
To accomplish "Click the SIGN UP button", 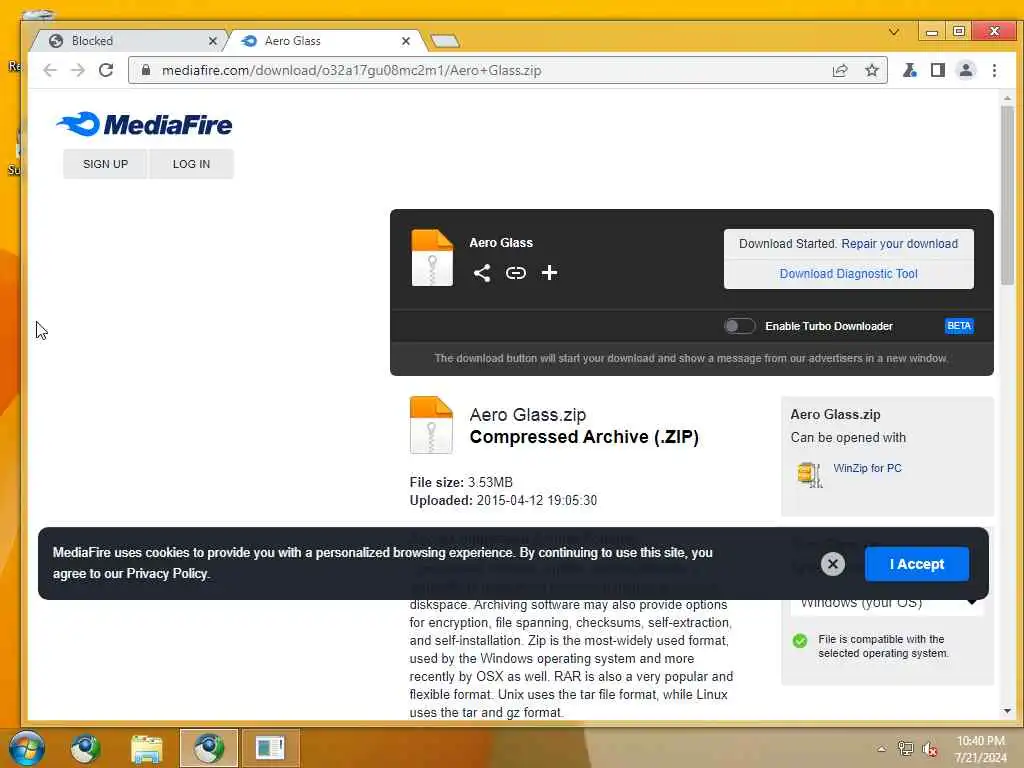I will [x=105, y=164].
